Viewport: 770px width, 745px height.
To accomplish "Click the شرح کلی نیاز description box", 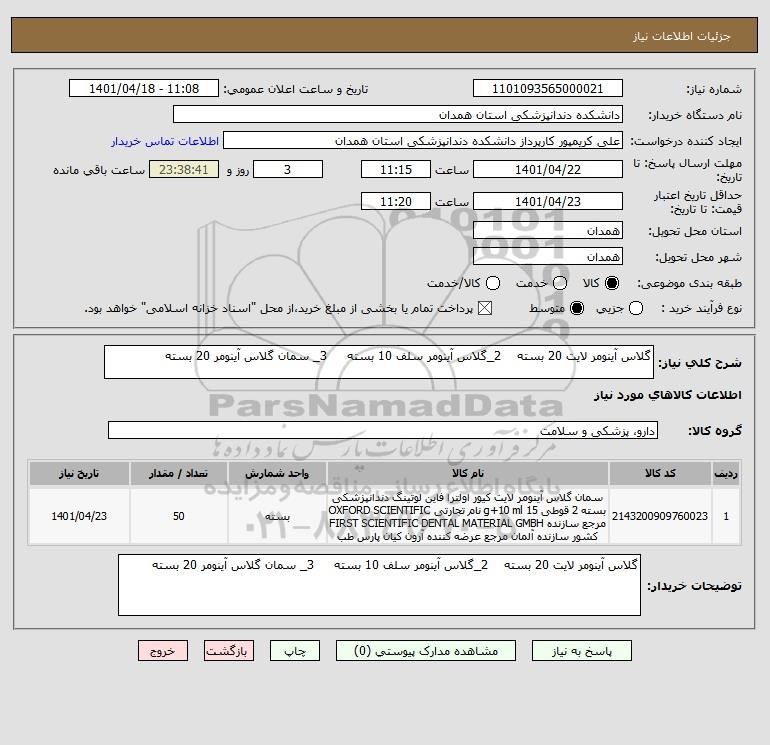I will [x=379, y=362].
